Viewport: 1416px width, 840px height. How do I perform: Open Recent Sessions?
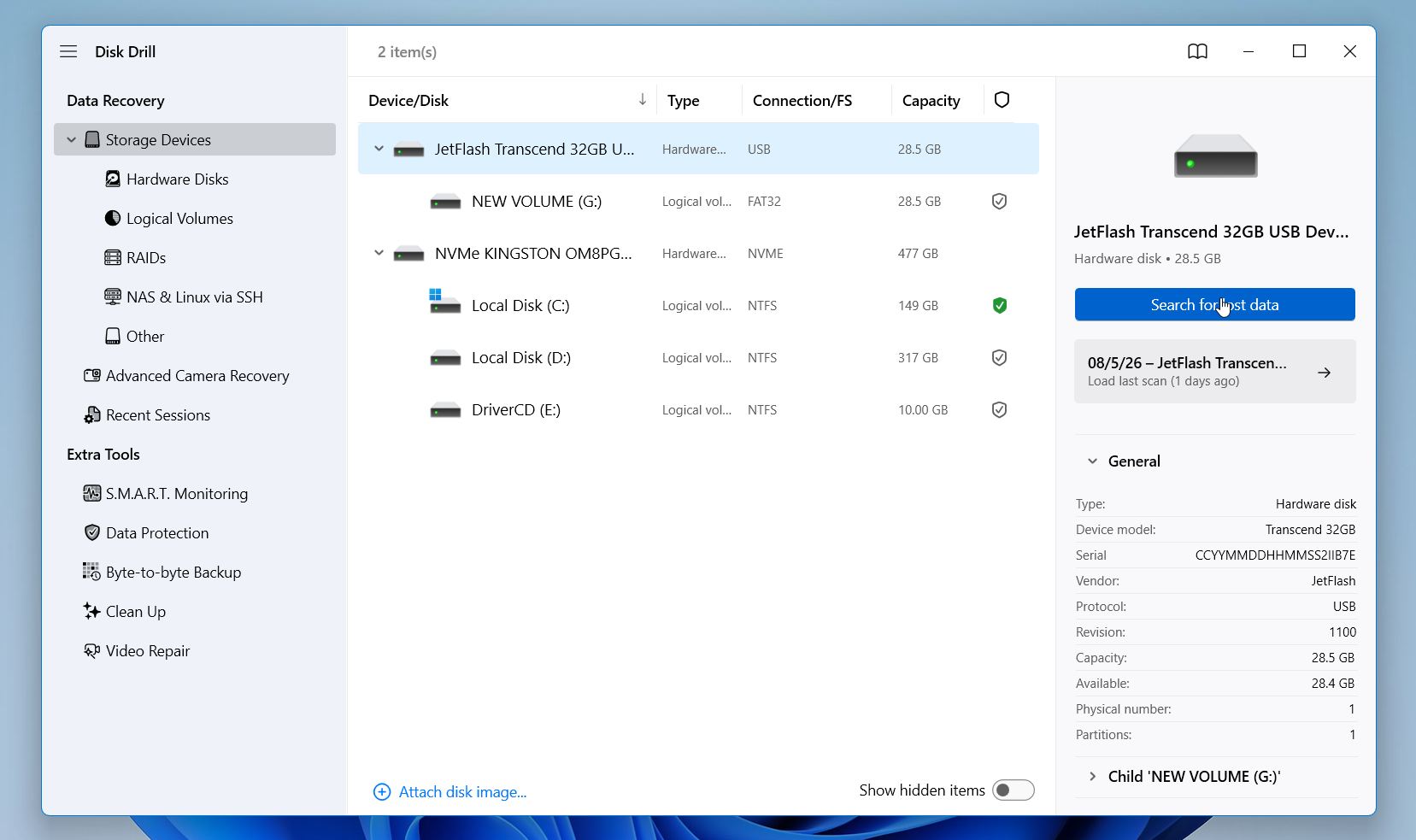tap(158, 414)
